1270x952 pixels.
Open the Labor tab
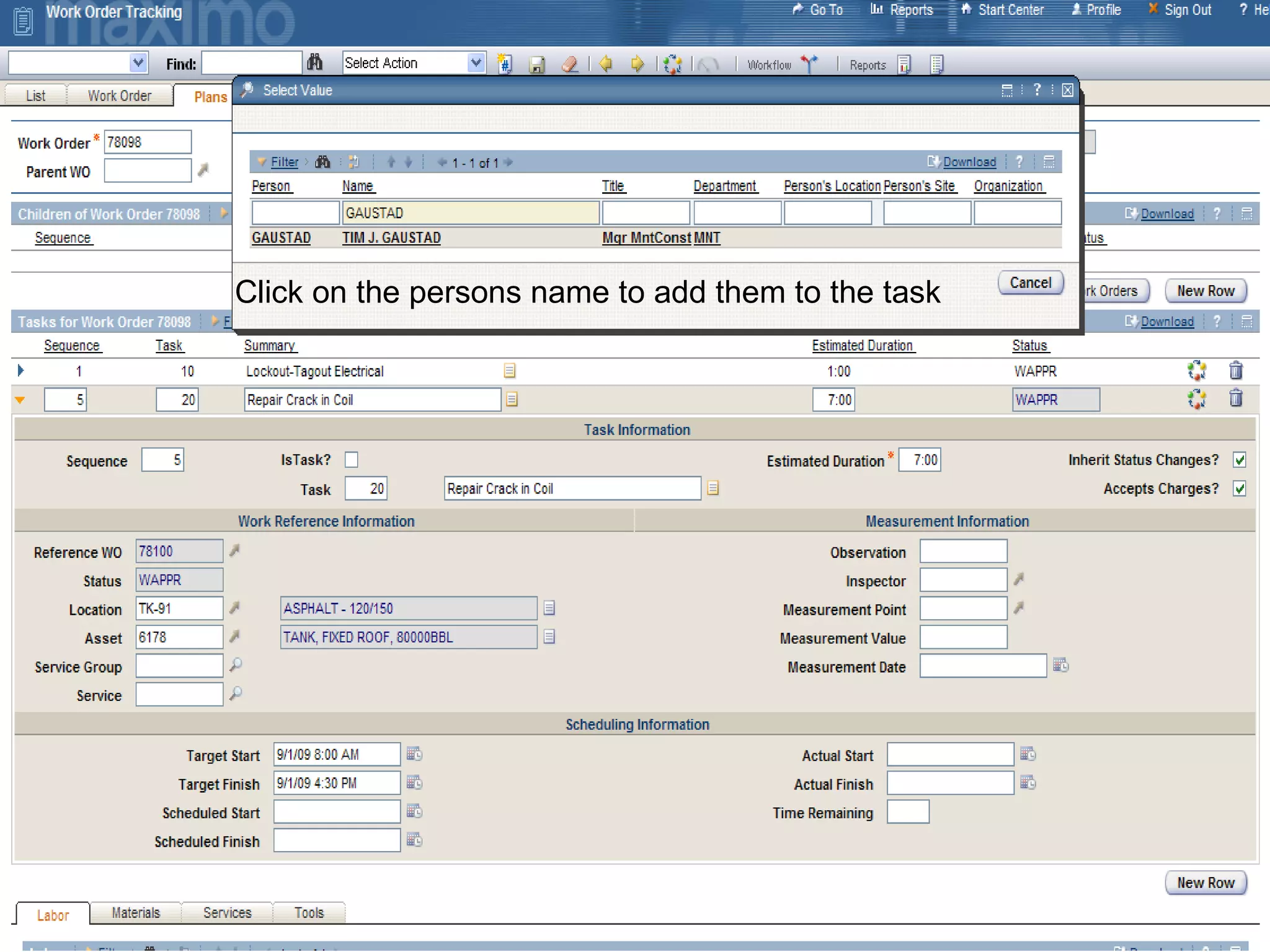53,914
